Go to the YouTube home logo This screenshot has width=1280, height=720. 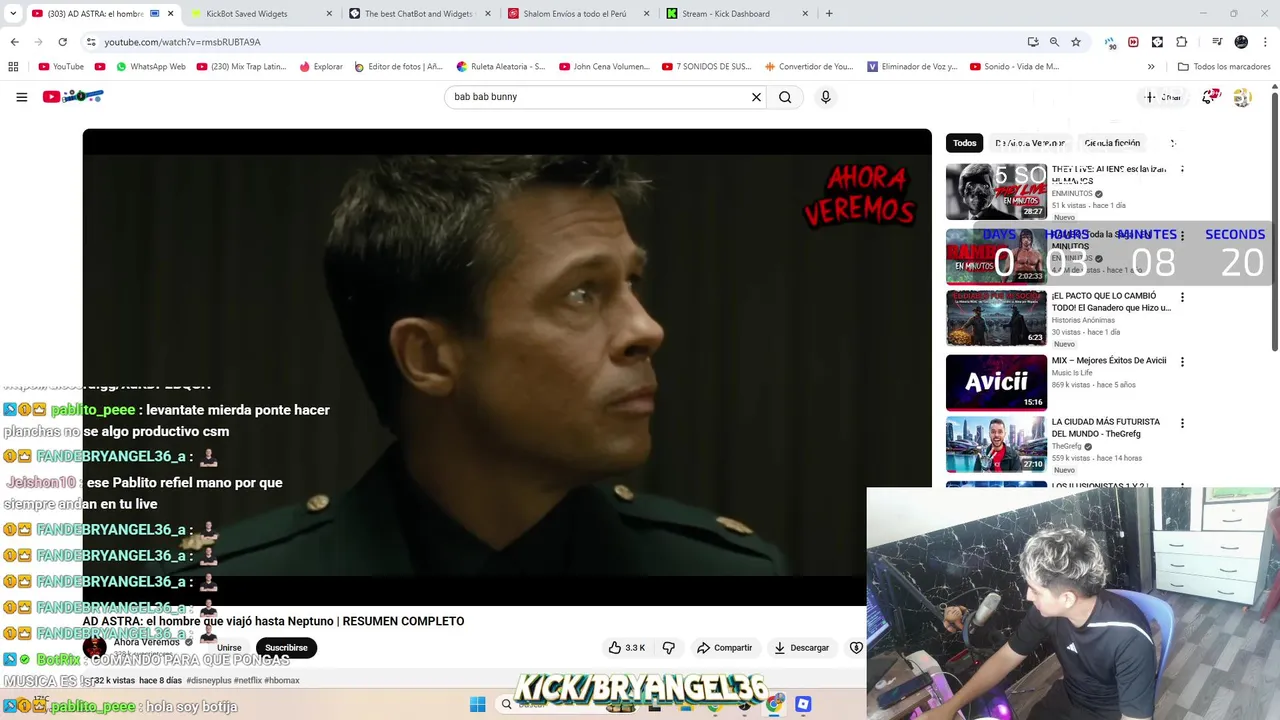click(73, 97)
